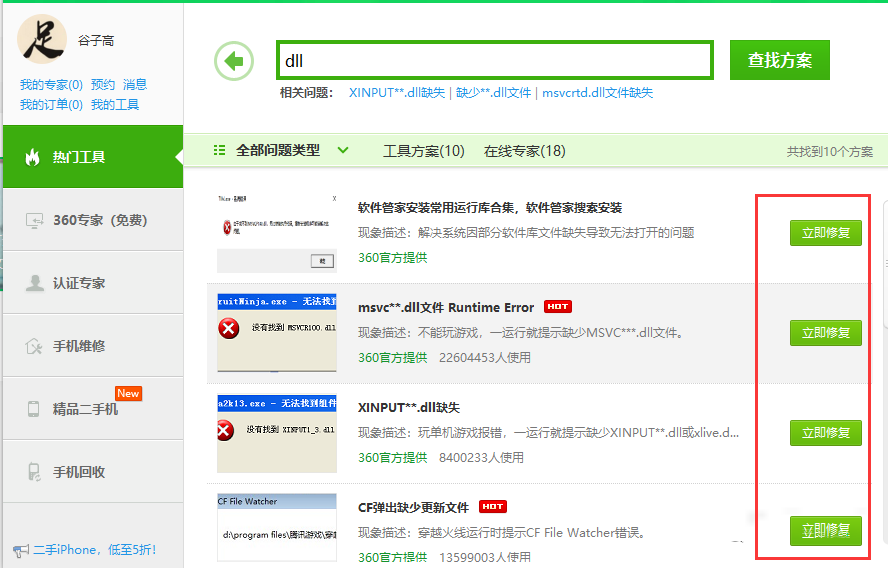Click 立即修复 for CF弹出缺少更新文件
888x568 pixels.
(826, 531)
